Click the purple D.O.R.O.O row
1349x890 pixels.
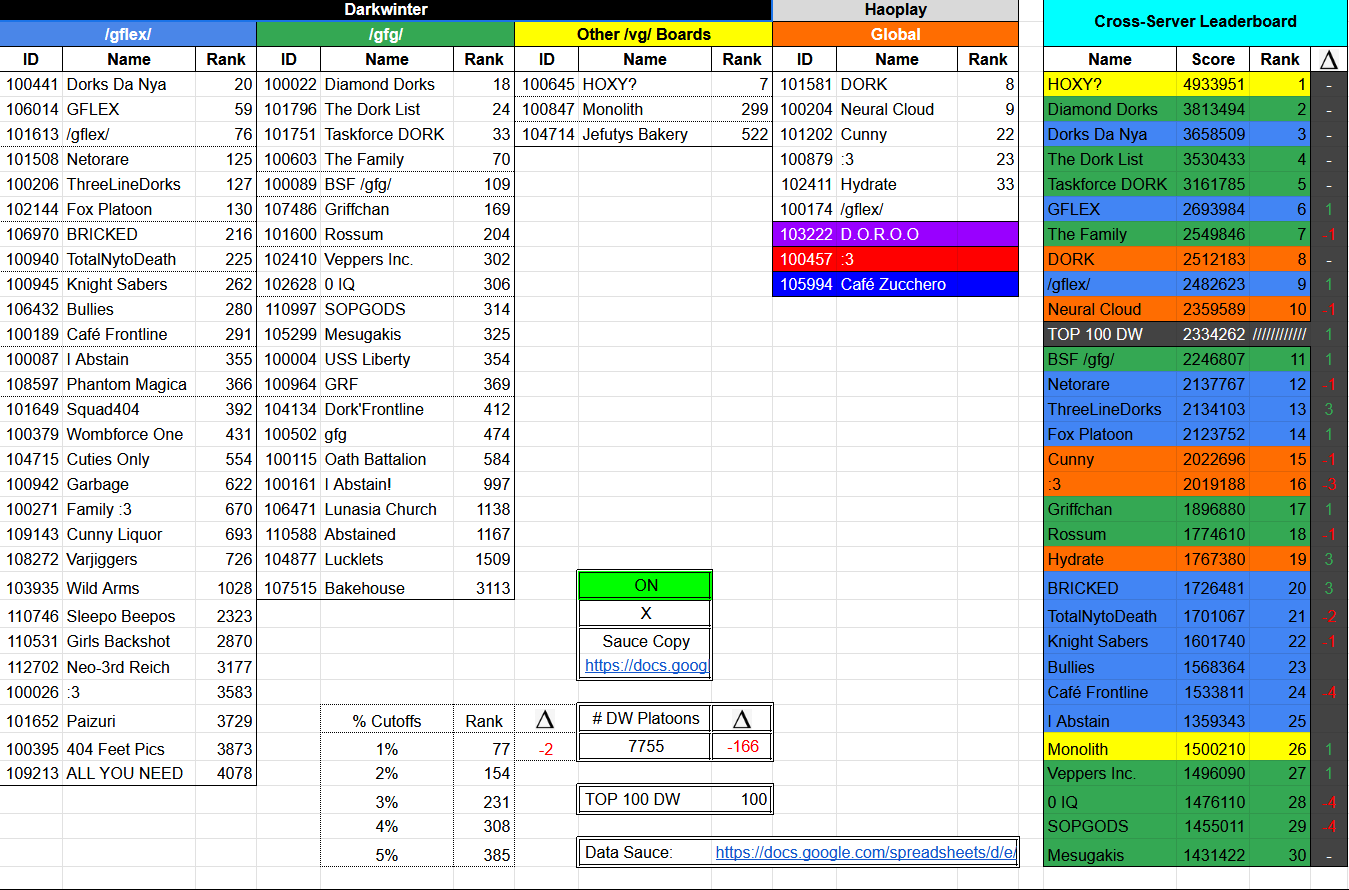point(895,234)
